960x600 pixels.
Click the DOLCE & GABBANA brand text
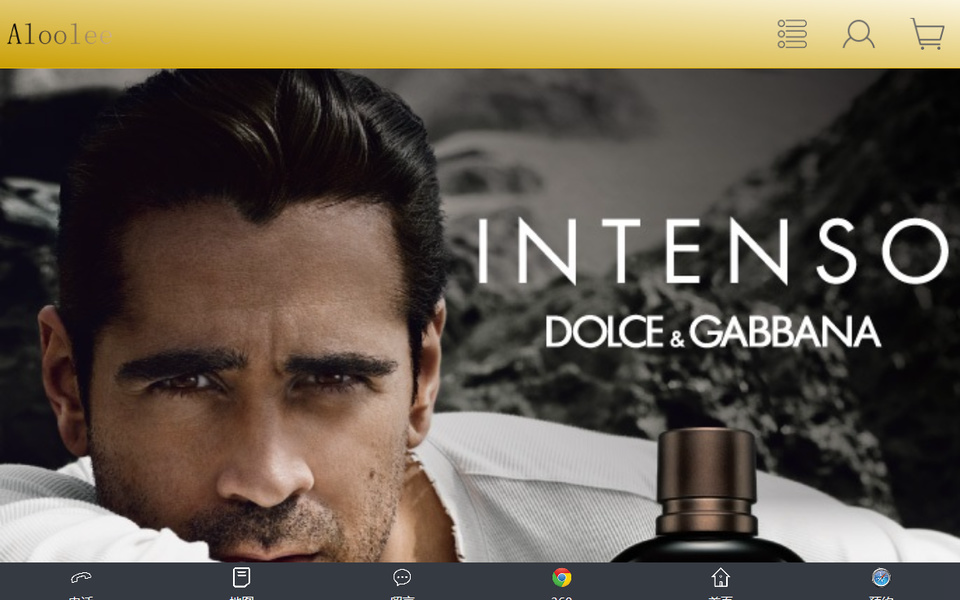(712, 332)
